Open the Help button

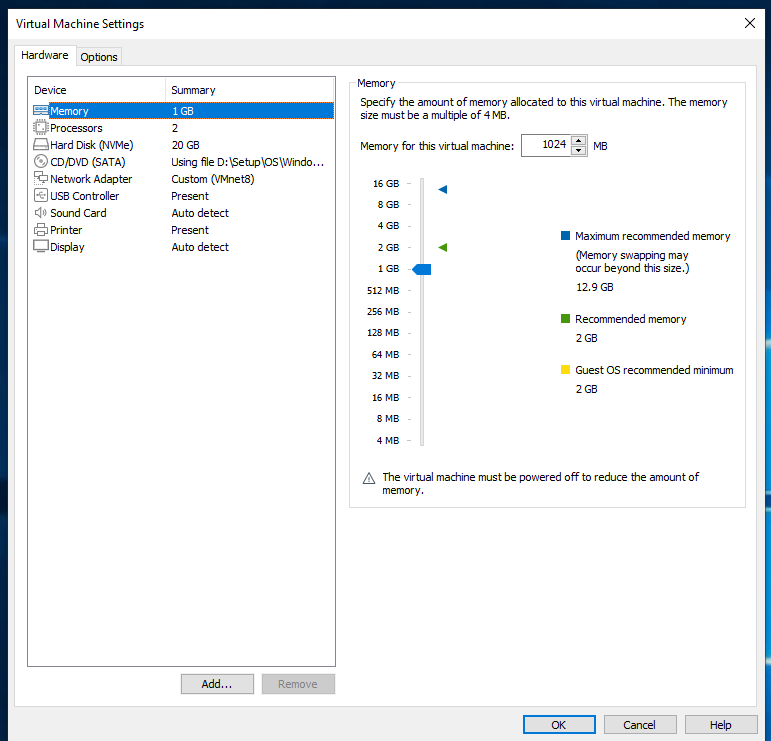pos(721,725)
